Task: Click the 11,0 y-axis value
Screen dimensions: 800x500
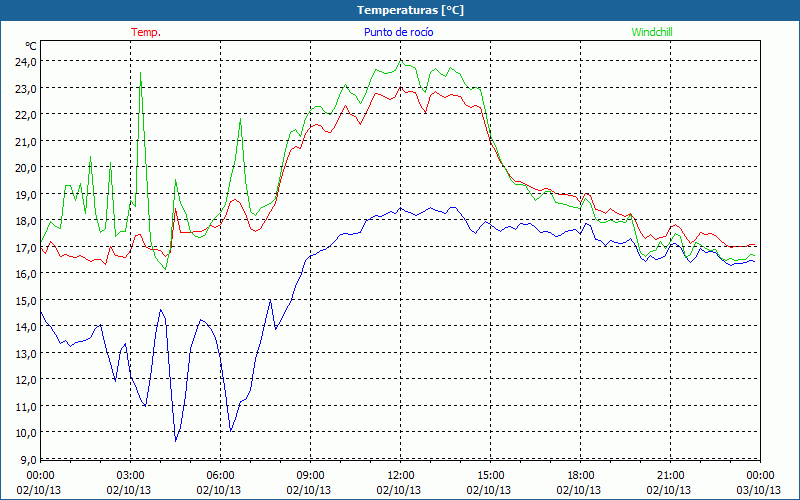Action: click(26, 407)
